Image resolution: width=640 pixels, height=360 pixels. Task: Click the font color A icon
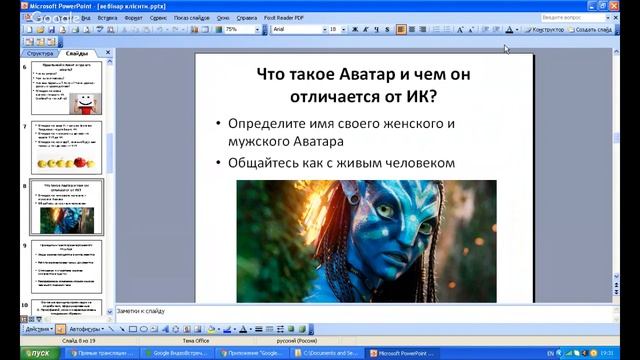tap(509, 29)
